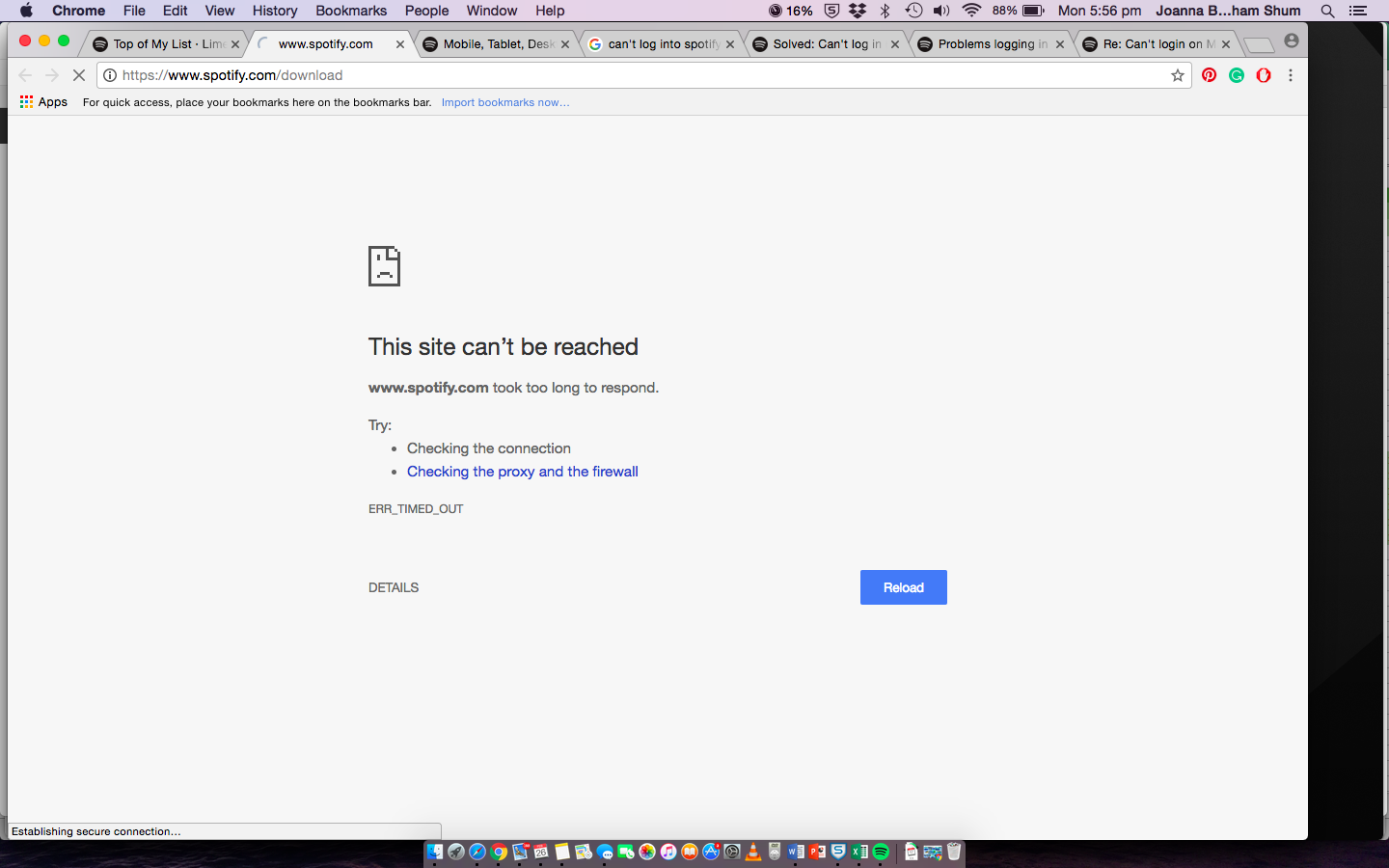Open Excel from the Dock
Screen dimensions: 1389x868
tap(858, 852)
